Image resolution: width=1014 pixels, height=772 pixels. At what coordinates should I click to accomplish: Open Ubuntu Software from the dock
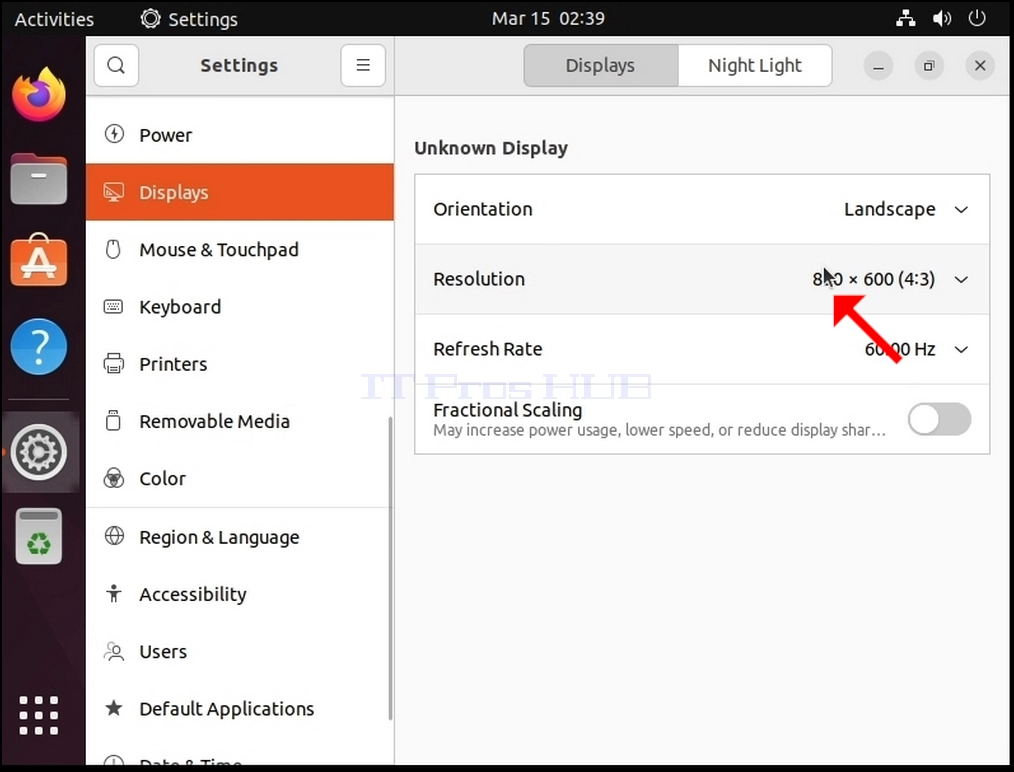click(39, 261)
